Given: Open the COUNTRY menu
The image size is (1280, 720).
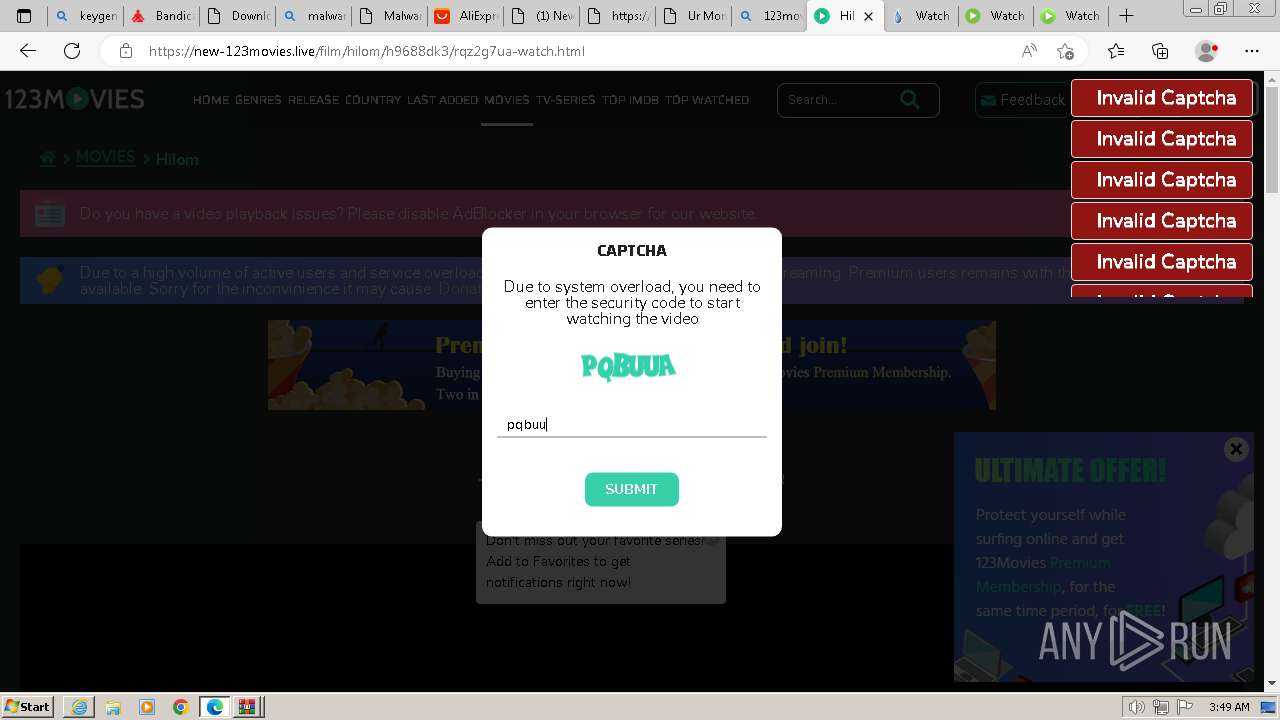Looking at the screenshot, I should click(x=373, y=100).
